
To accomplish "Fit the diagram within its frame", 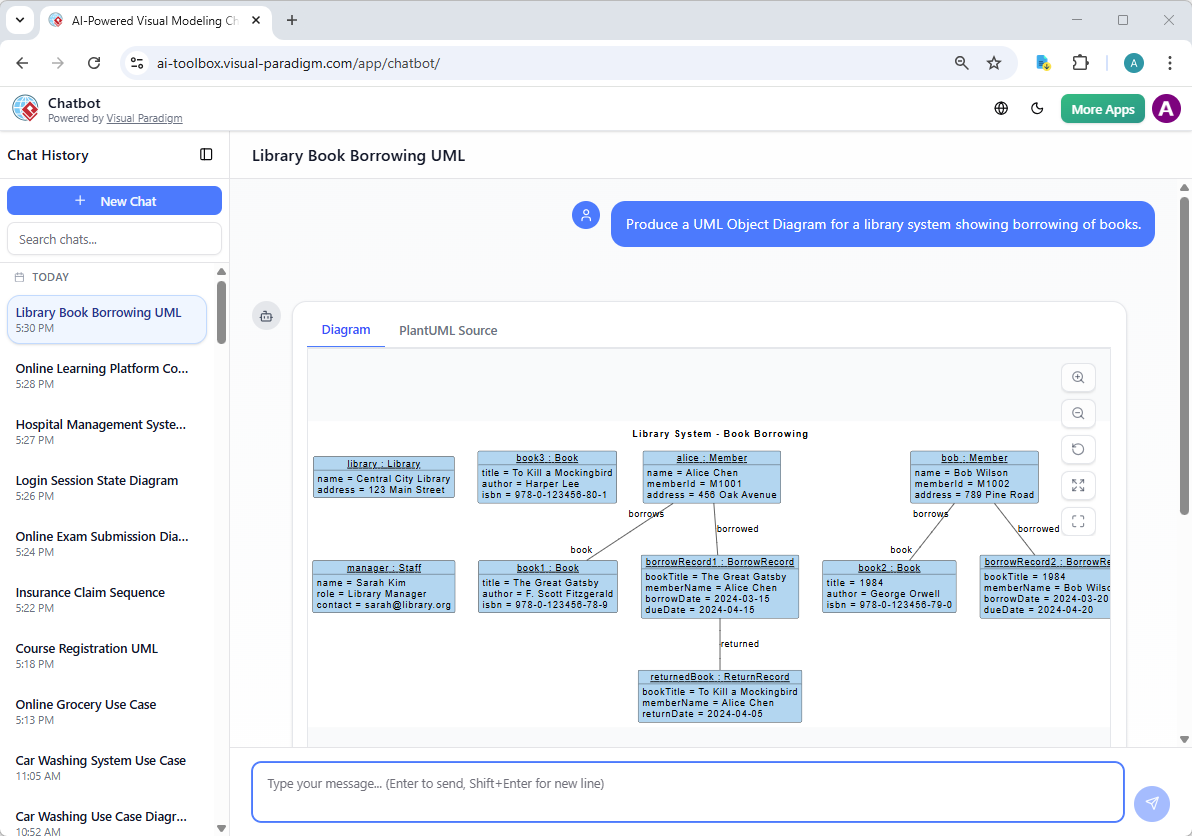I will pyautogui.click(x=1078, y=521).
